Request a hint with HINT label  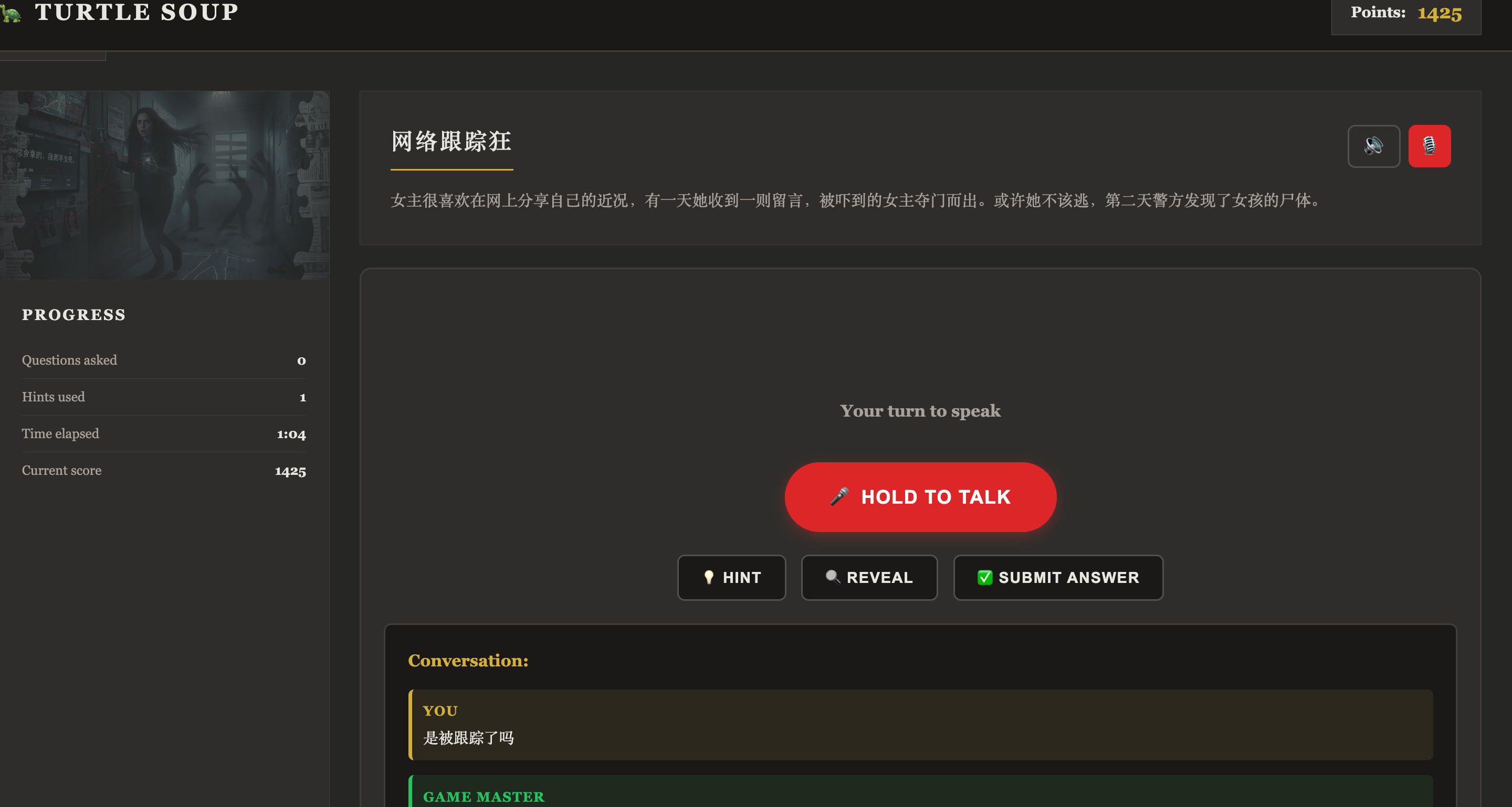pyautogui.click(x=742, y=578)
